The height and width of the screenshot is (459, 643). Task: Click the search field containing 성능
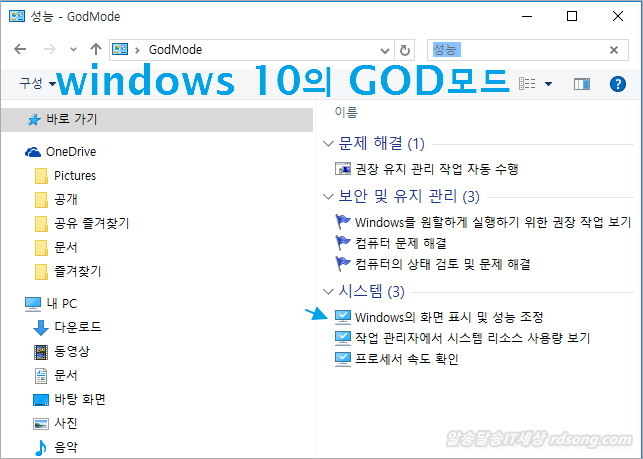point(515,49)
